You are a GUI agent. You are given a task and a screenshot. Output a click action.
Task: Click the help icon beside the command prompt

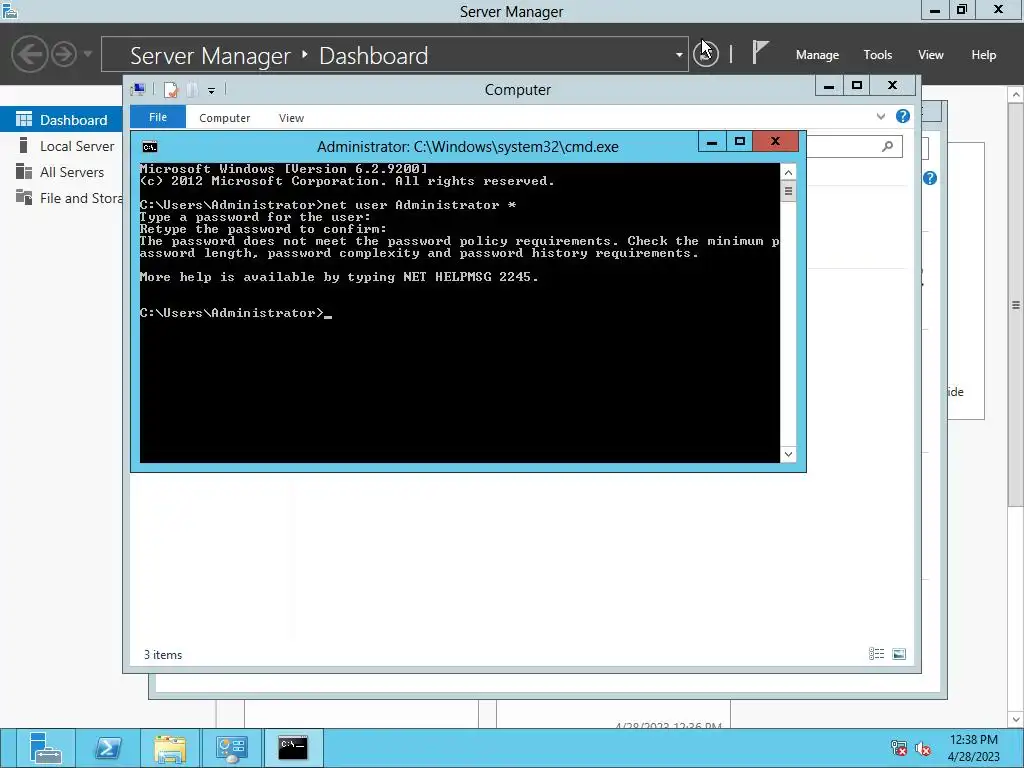930,178
